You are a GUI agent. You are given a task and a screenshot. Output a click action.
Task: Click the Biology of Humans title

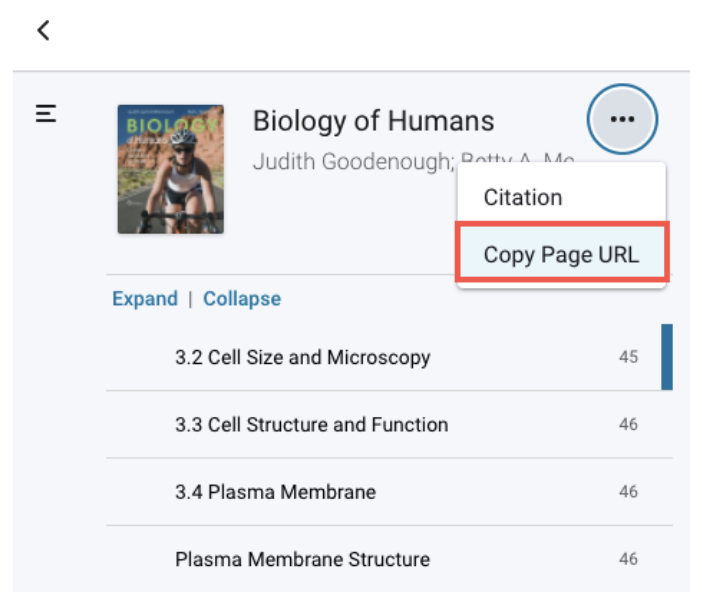pos(373,121)
